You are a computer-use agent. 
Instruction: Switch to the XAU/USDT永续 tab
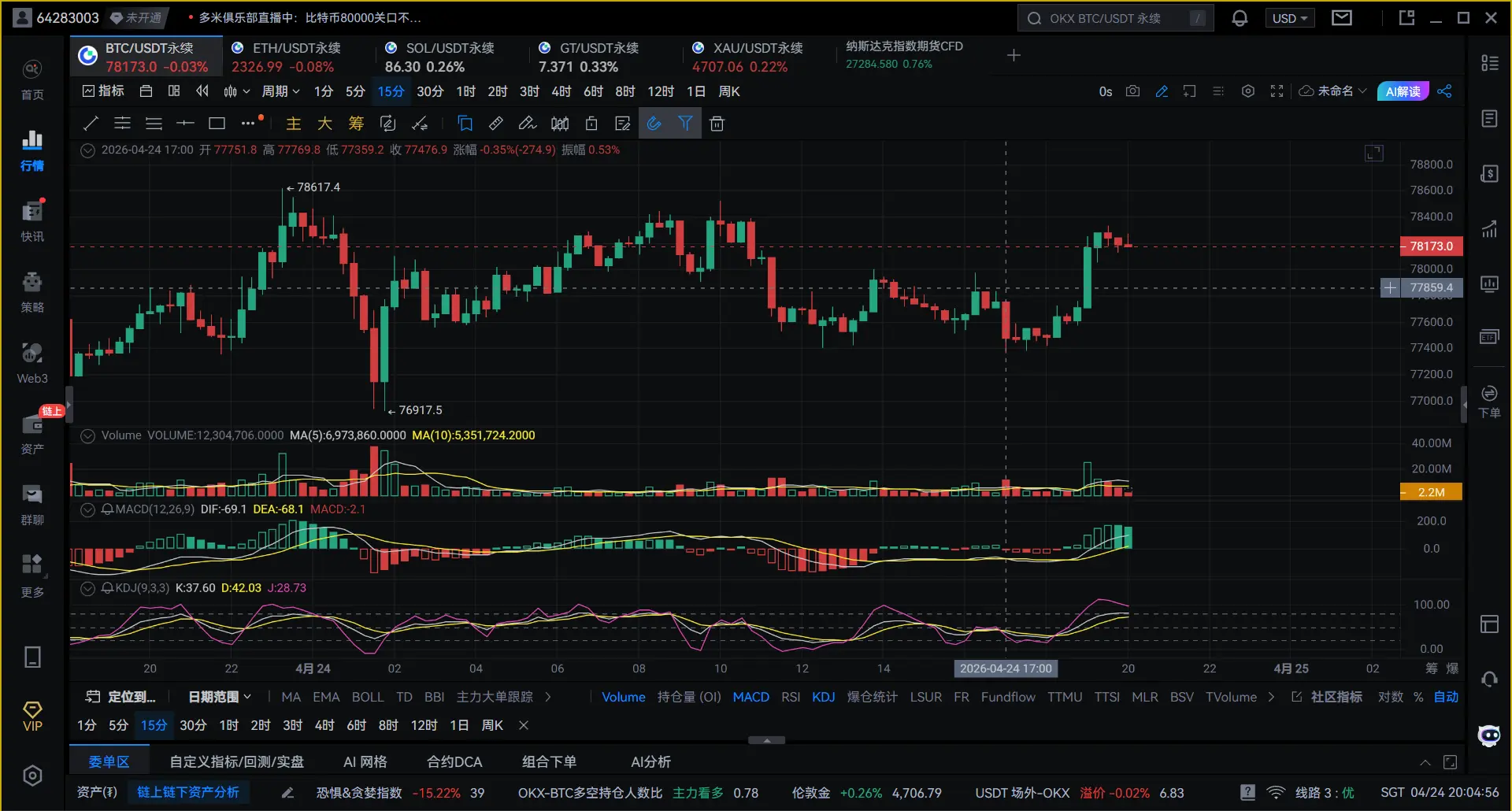[760, 57]
